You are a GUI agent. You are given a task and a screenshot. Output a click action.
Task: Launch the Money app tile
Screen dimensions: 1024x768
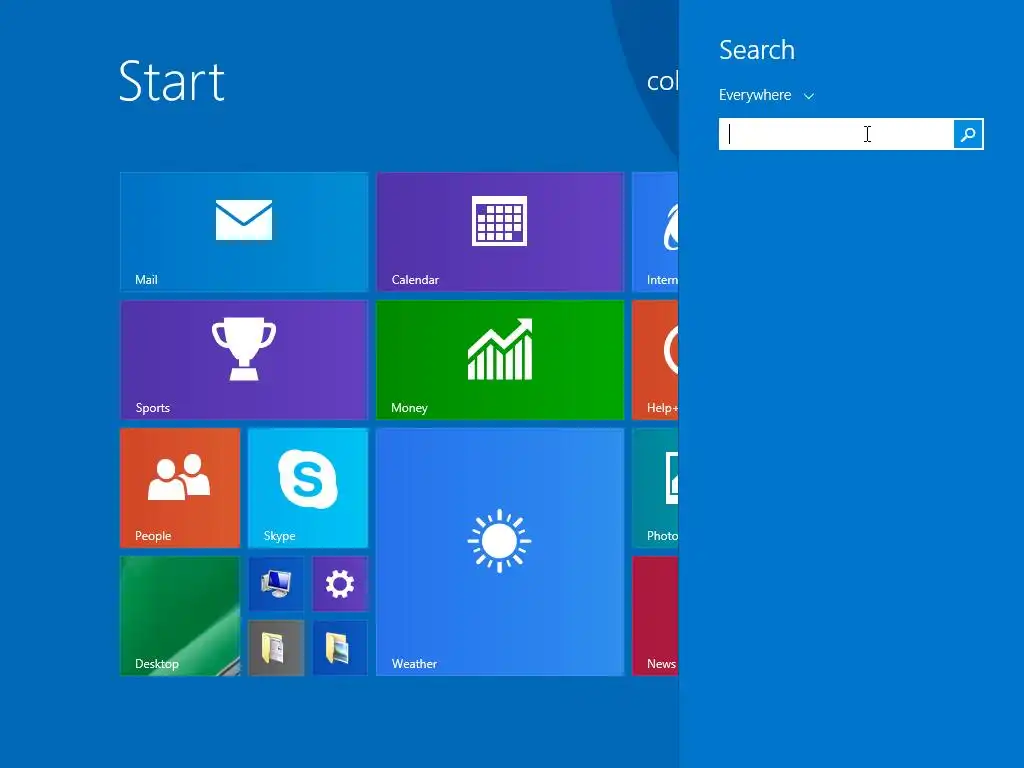tap(500, 360)
